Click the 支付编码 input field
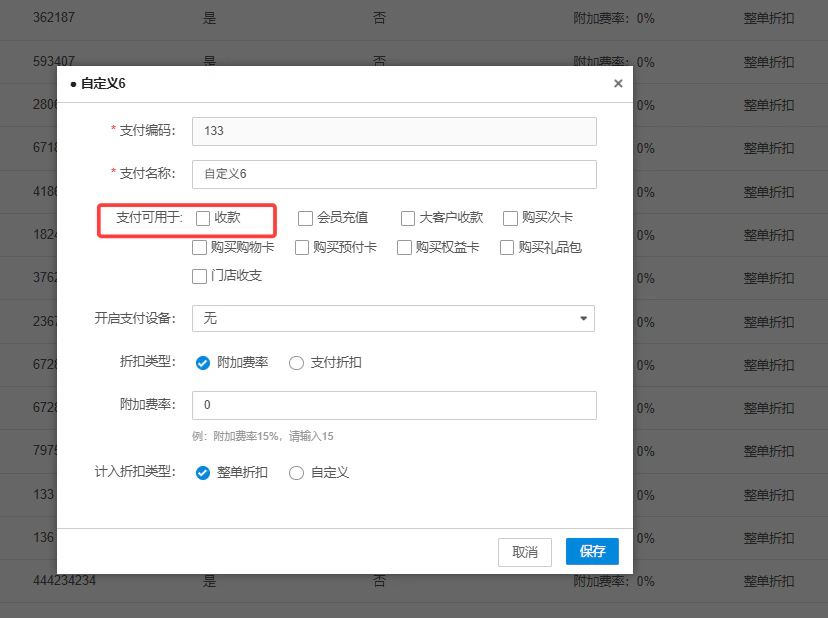The height and width of the screenshot is (618, 828). tap(394, 131)
